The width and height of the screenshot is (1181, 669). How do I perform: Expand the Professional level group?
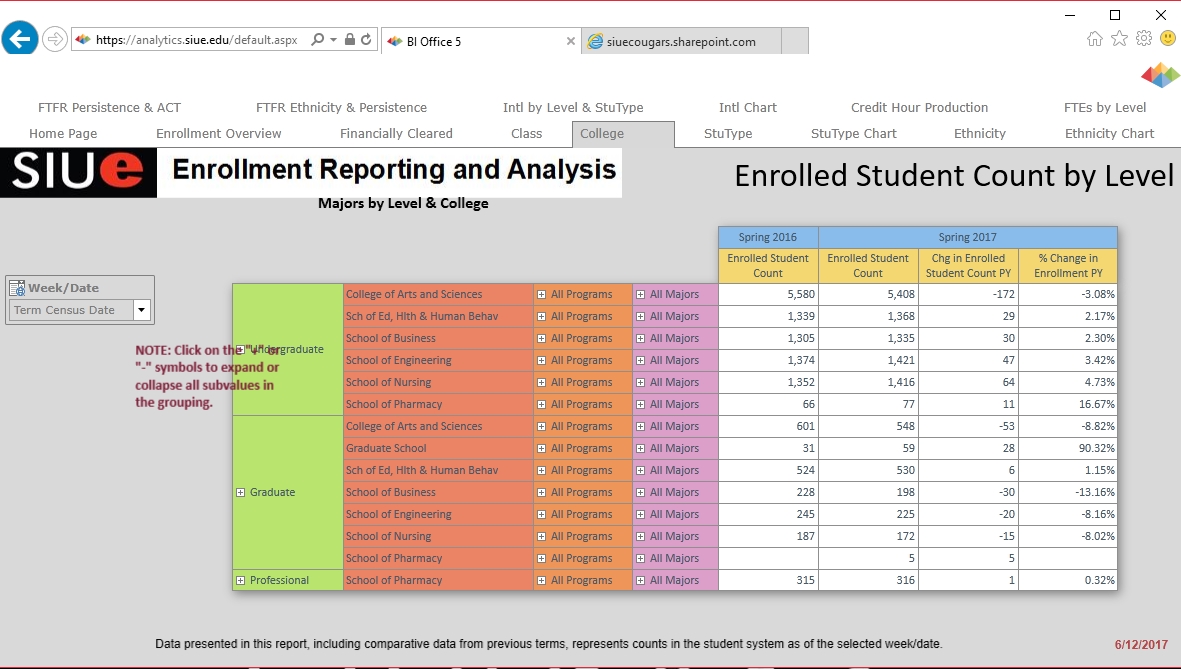[240, 580]
